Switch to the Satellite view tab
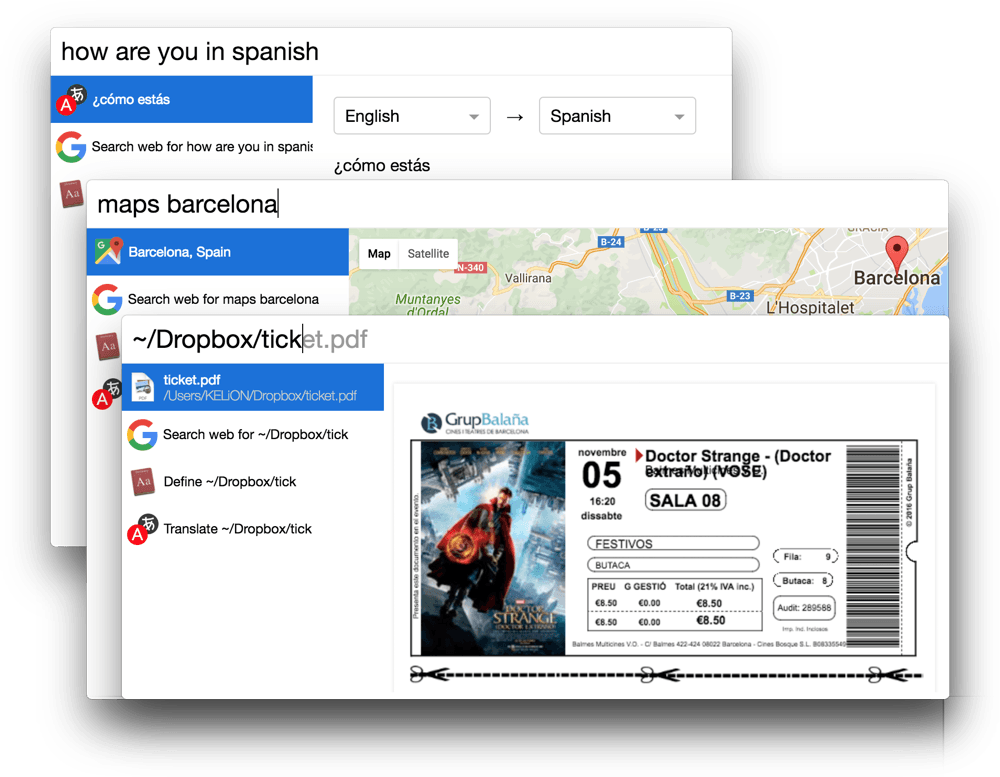Screen dimensions: 1000x777 pyautogui.click(x=429, y=254)
